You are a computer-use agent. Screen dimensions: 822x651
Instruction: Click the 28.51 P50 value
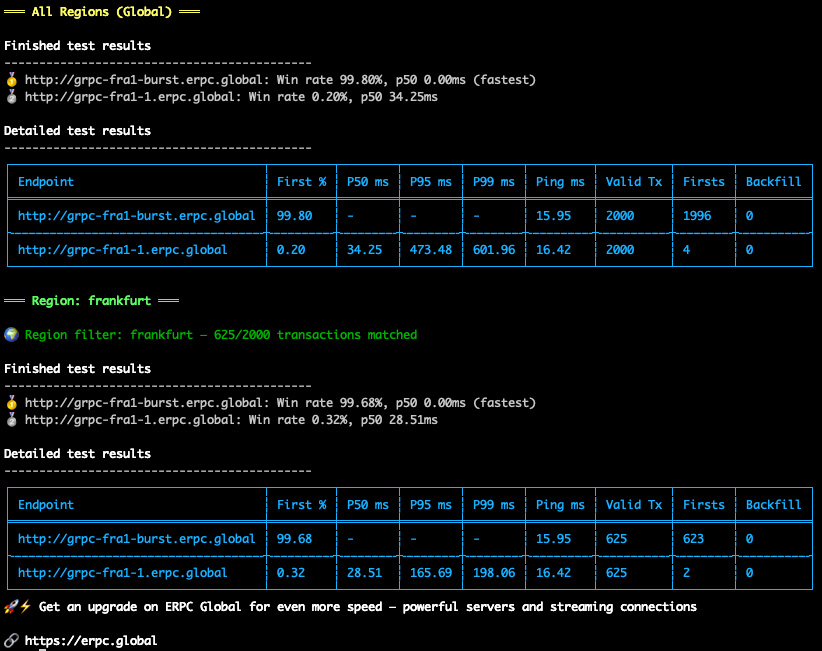(x=364, y=573)
